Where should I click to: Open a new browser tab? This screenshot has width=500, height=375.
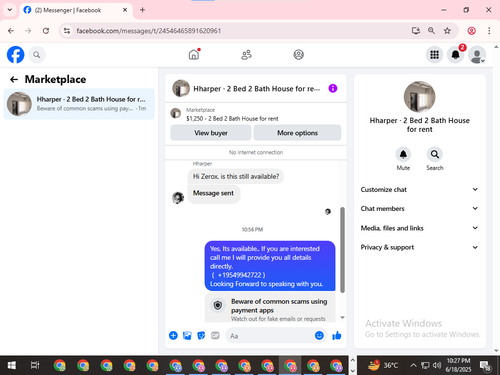[x=142, y=10]
